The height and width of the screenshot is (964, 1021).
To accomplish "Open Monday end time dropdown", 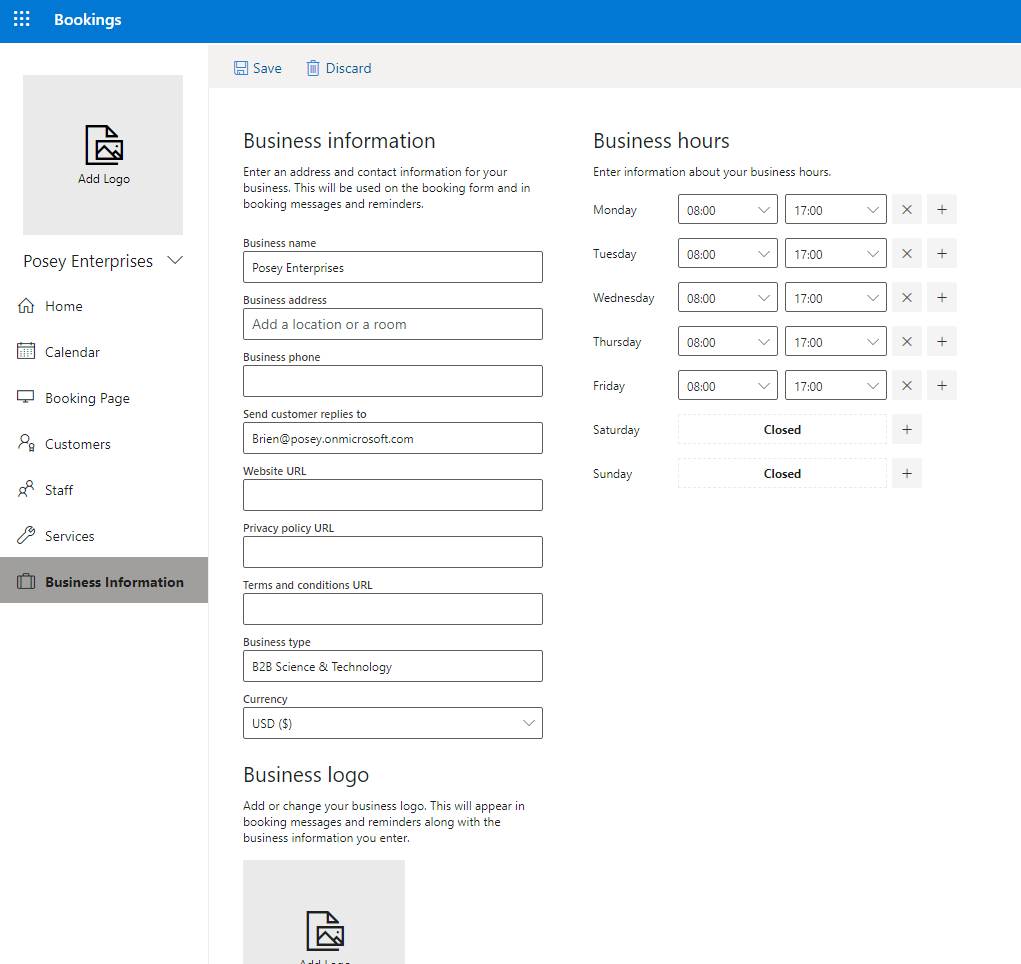I will pos(835,210).
